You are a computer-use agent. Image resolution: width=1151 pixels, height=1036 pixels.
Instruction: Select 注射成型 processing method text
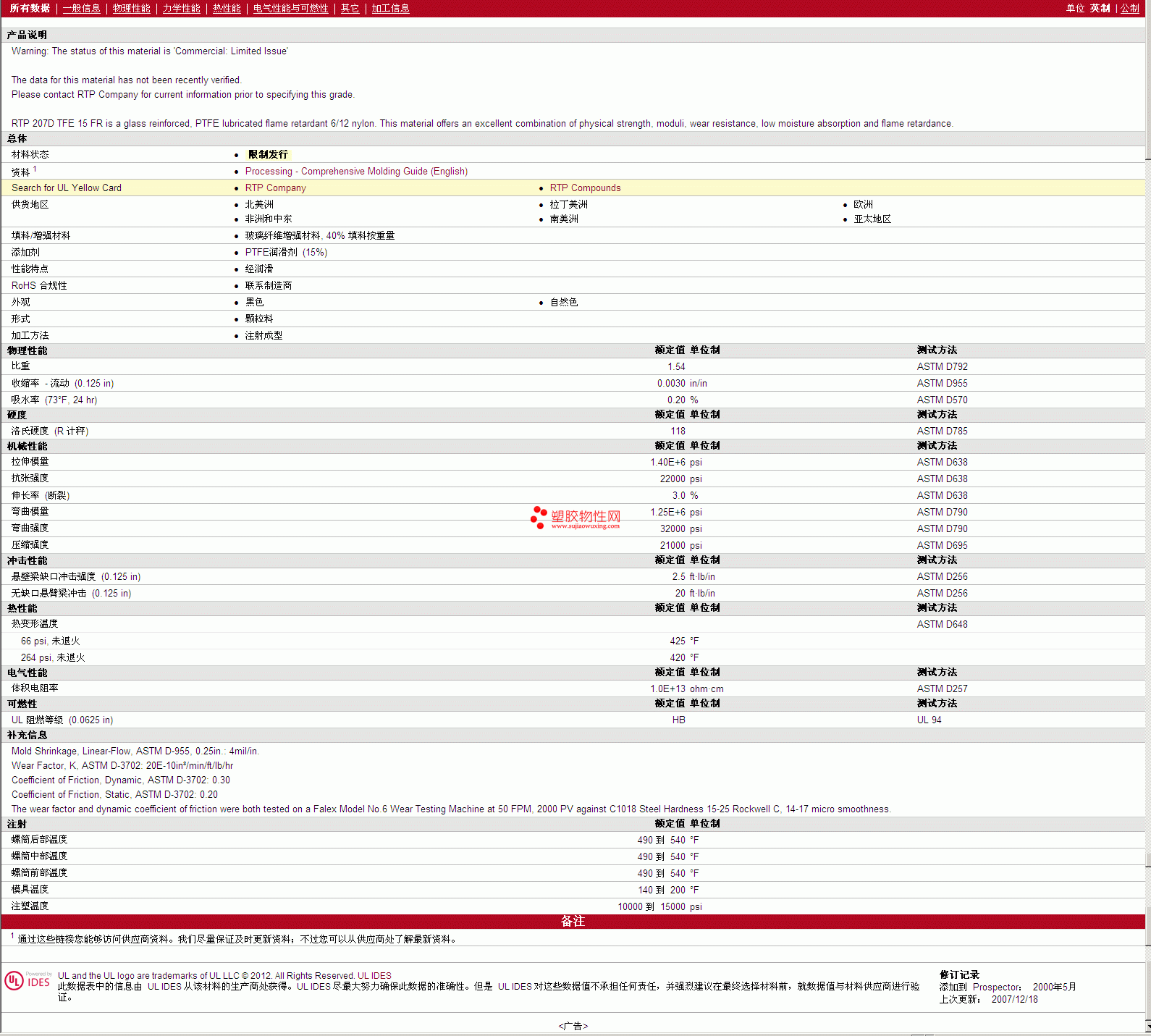tap(263, 335)
